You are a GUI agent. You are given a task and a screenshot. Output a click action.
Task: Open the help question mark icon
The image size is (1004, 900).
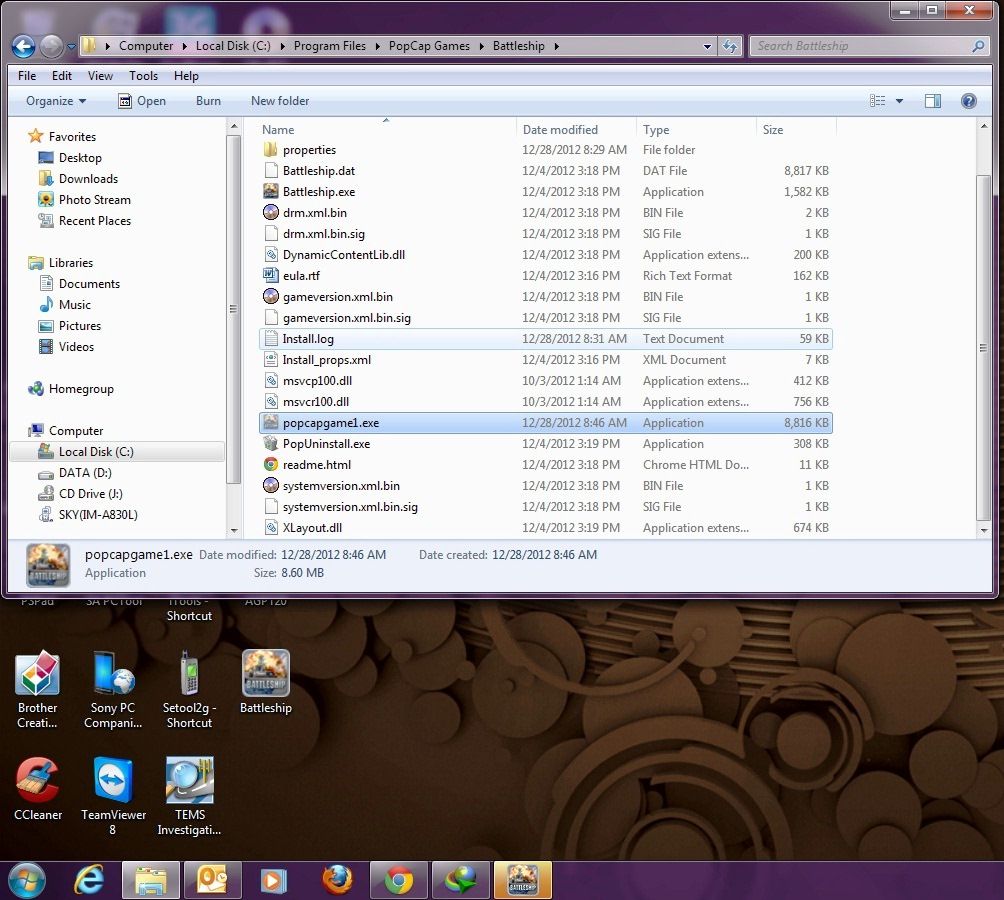969,100
